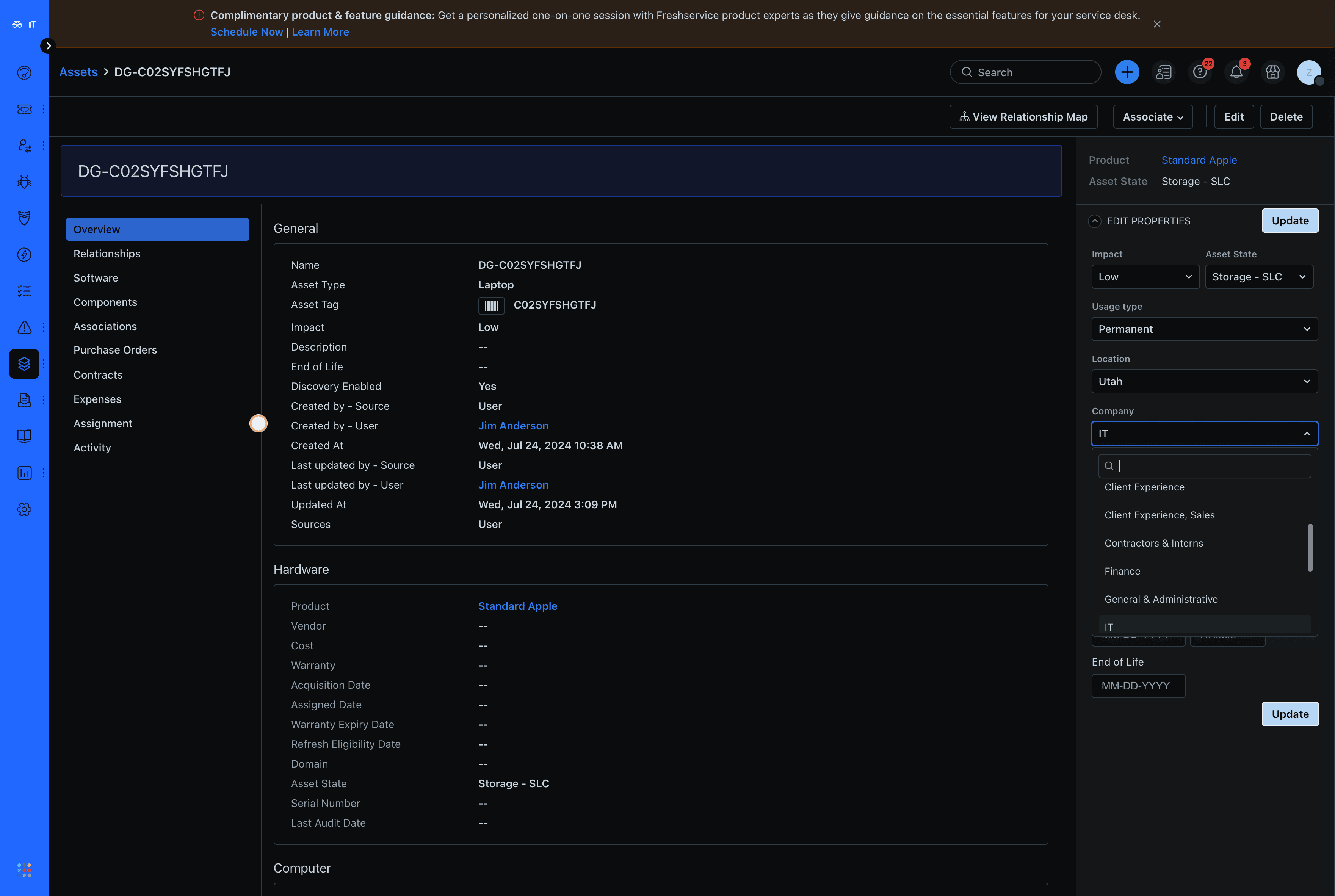
Task: Open the Problems bug icon in sidebar
Action: click(x=24, y=182)
